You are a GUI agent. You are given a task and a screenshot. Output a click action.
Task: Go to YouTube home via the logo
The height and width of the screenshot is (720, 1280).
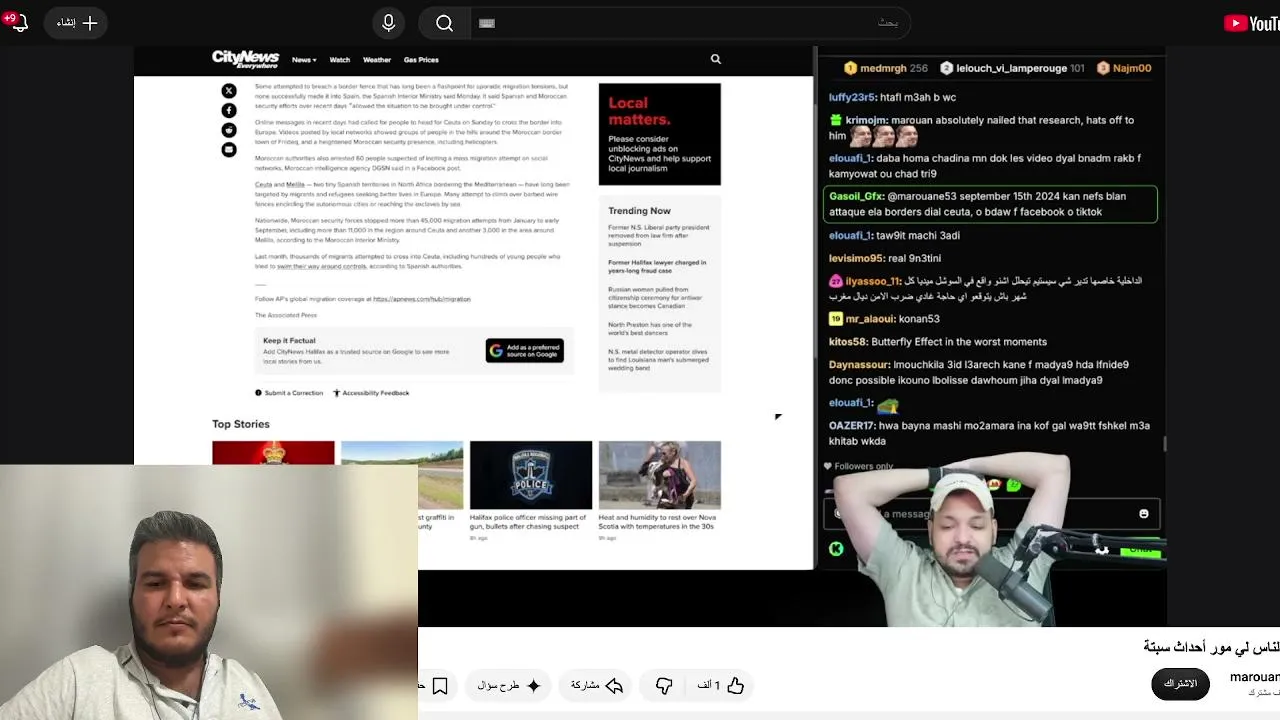click(x=1251, y=23)
